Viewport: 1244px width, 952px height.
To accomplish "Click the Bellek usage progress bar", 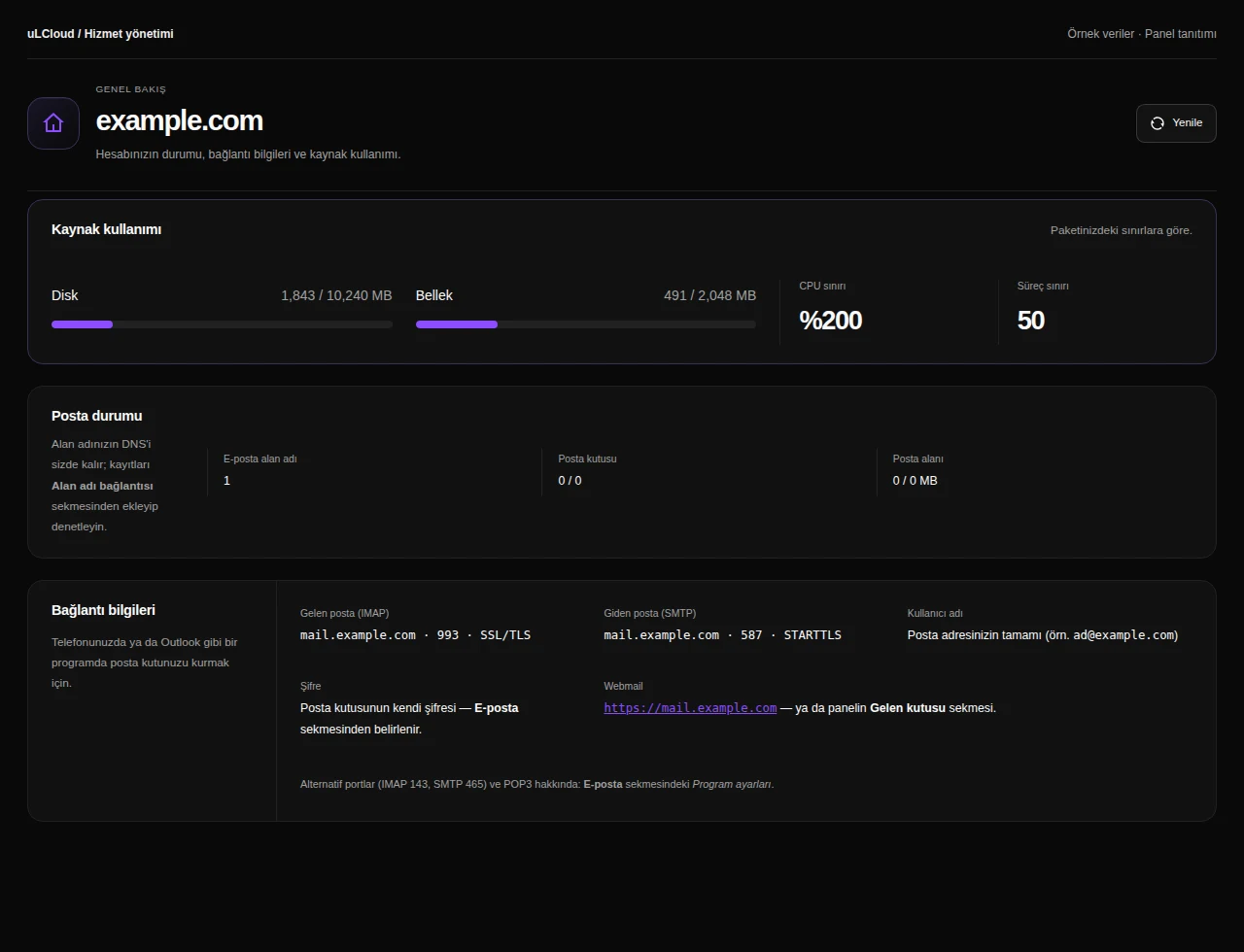I will 586,324.
